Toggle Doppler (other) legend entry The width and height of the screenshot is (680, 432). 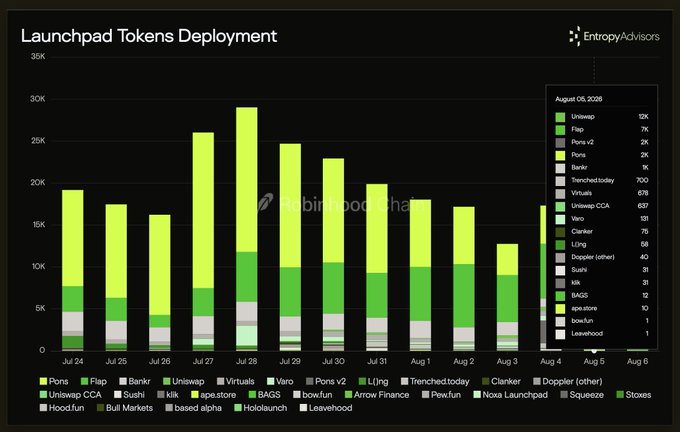[x=568, y=382]
